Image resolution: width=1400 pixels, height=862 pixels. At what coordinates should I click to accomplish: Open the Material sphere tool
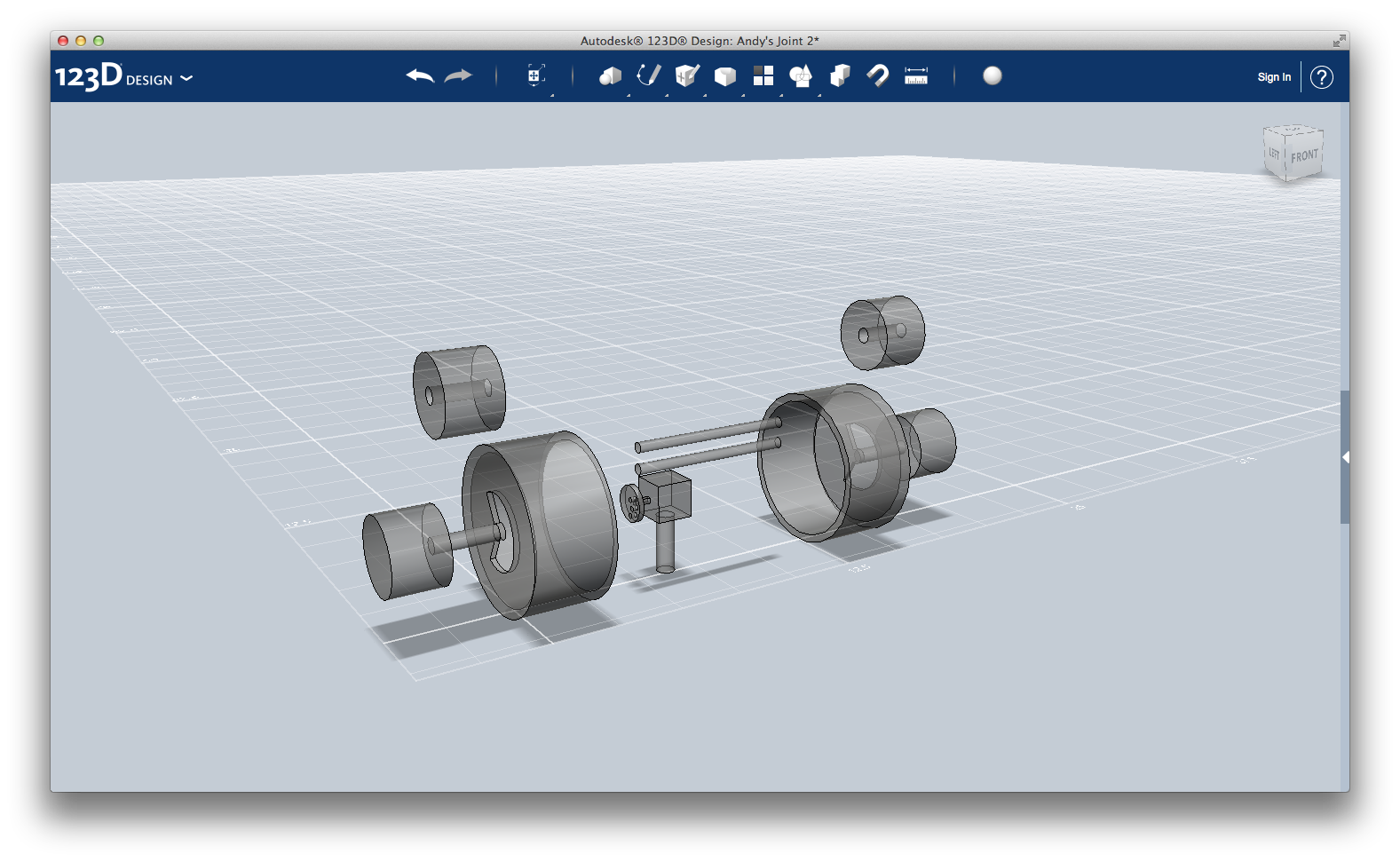(993, 76)
